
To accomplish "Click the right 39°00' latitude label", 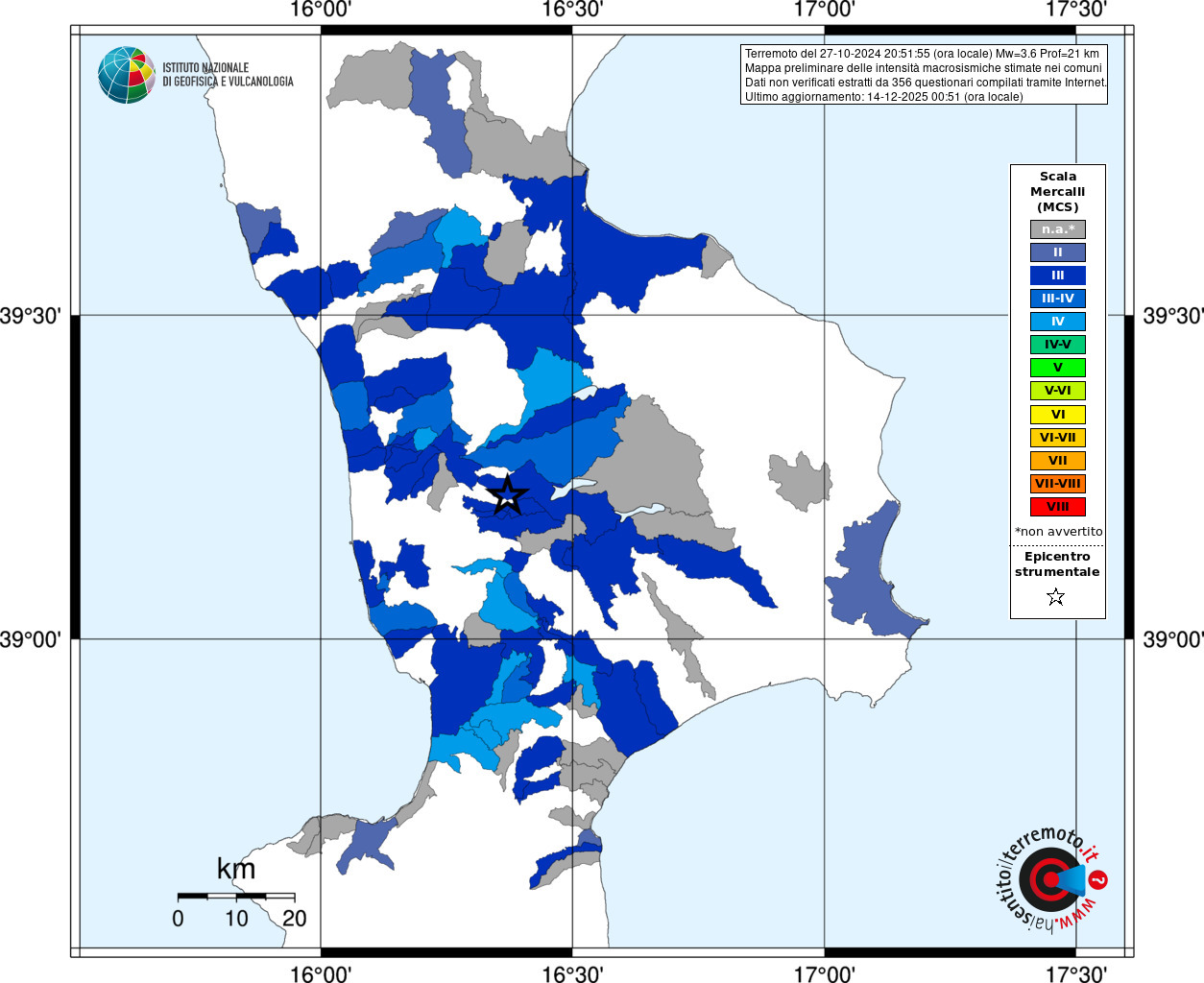I will [x=1172, y=639].
